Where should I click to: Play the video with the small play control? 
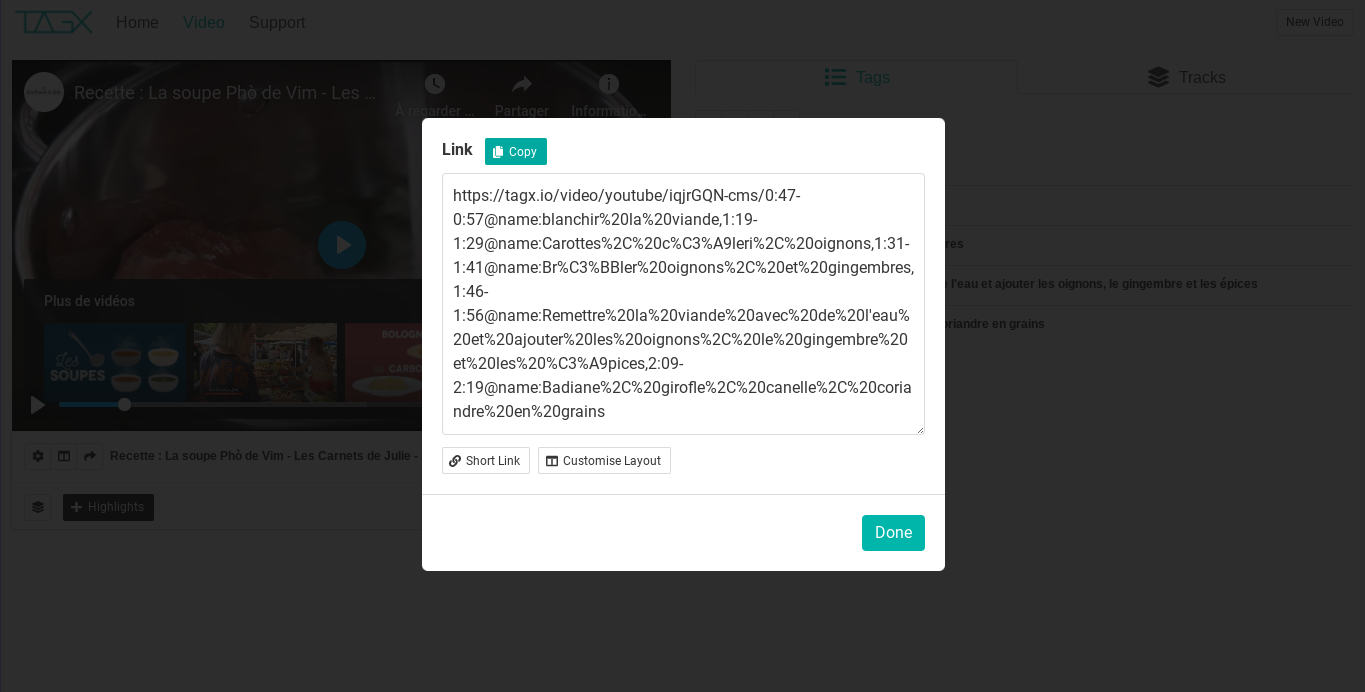pos(38,405)
